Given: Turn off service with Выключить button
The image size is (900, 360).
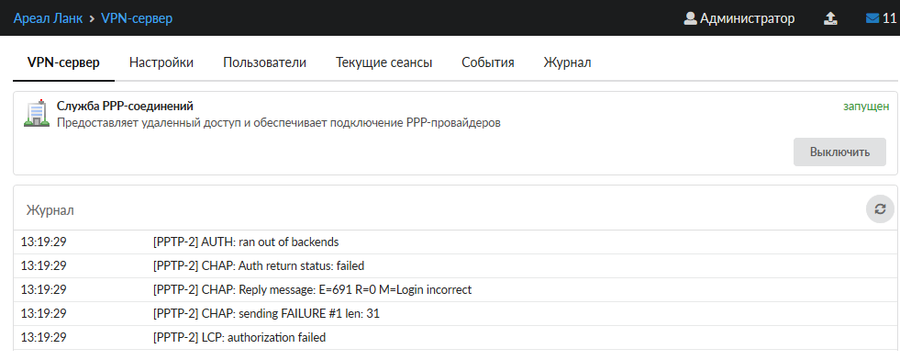Looking at the screenshot, I should [840, 152].
